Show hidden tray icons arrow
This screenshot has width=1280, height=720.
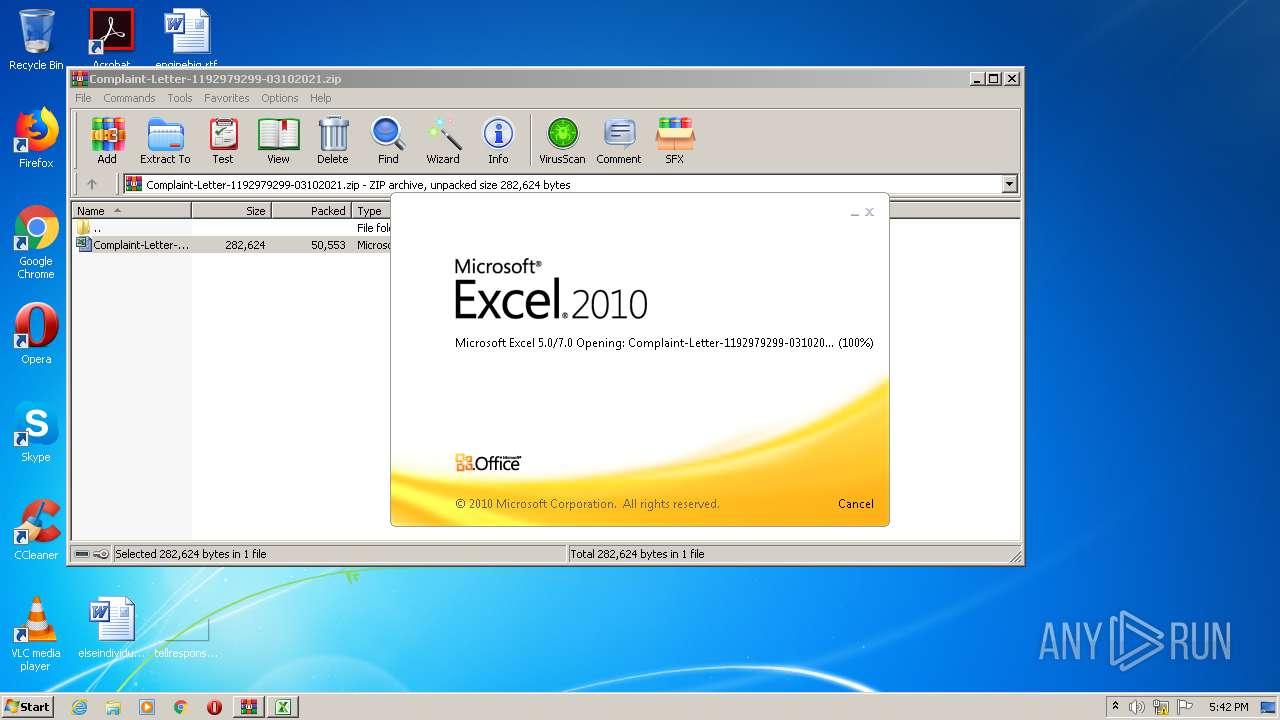click(x=1115, y=707)
